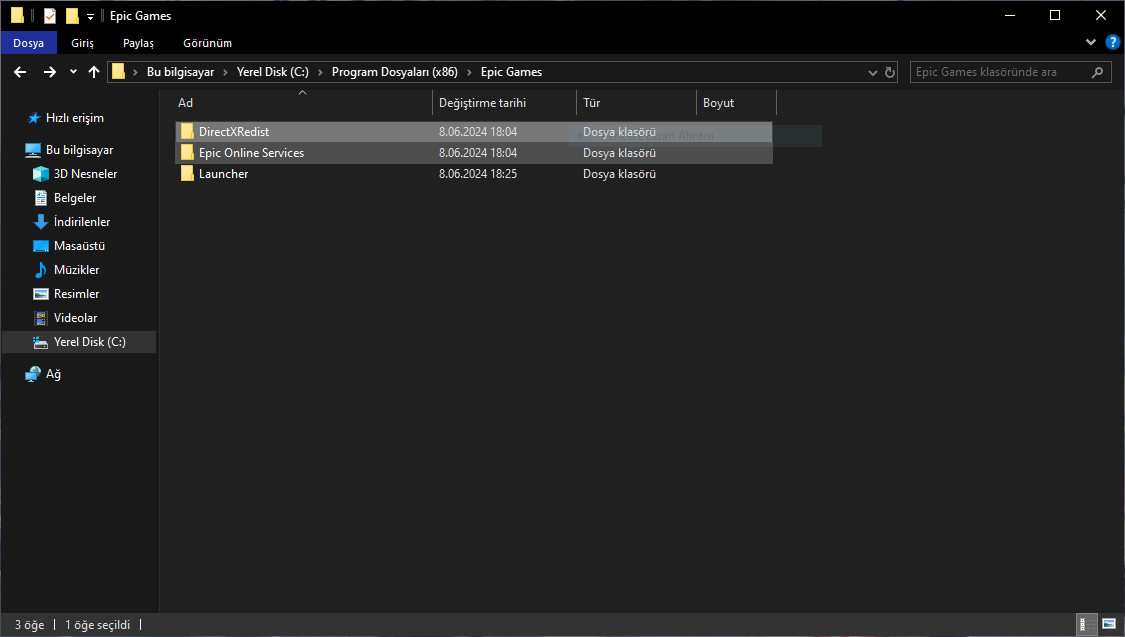Click the search magnifier icon
The width and height of the screenshot is (1125, 637).
(x=1097, y=72)
